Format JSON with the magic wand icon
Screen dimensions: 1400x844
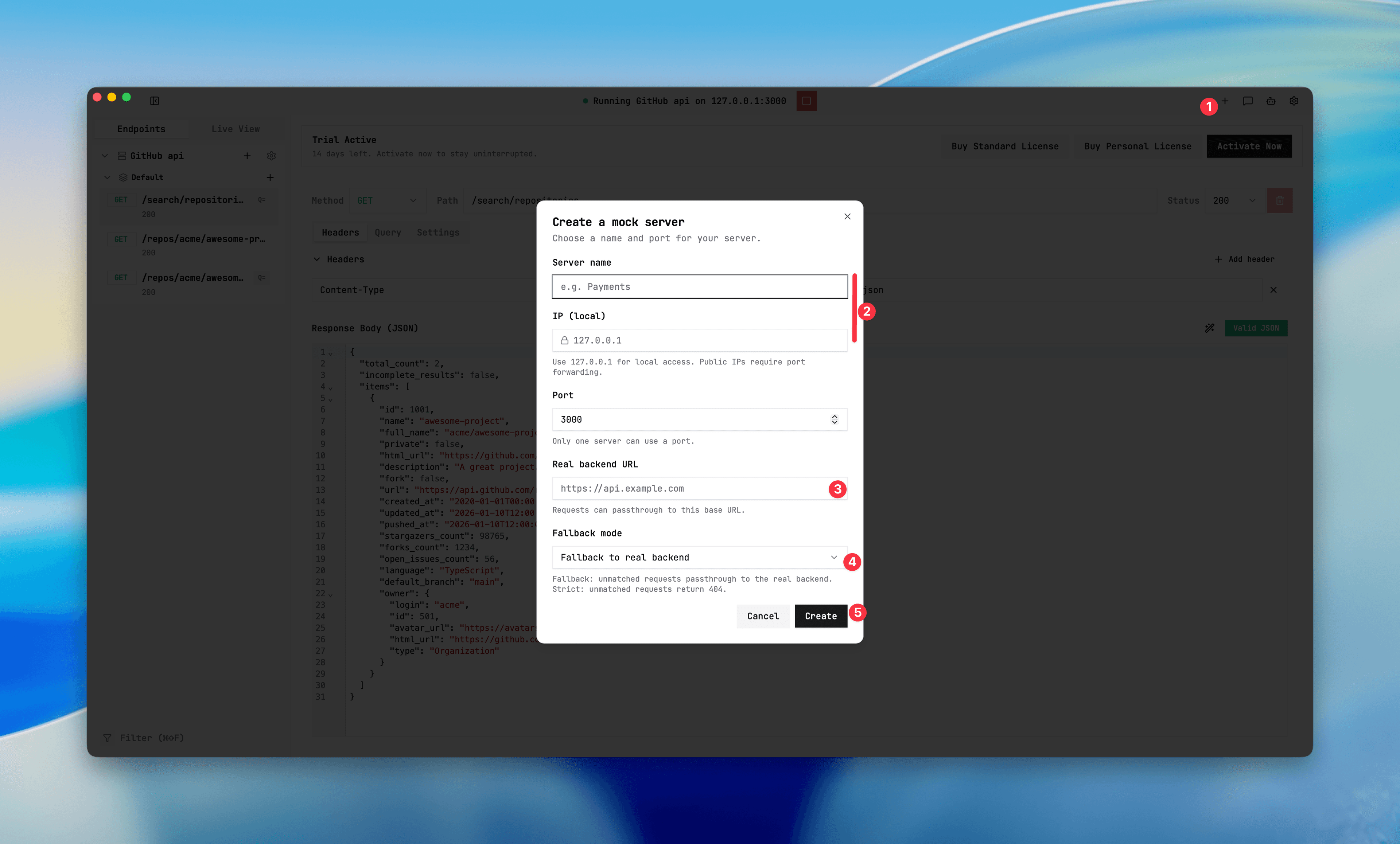(x=1209, y=328)
